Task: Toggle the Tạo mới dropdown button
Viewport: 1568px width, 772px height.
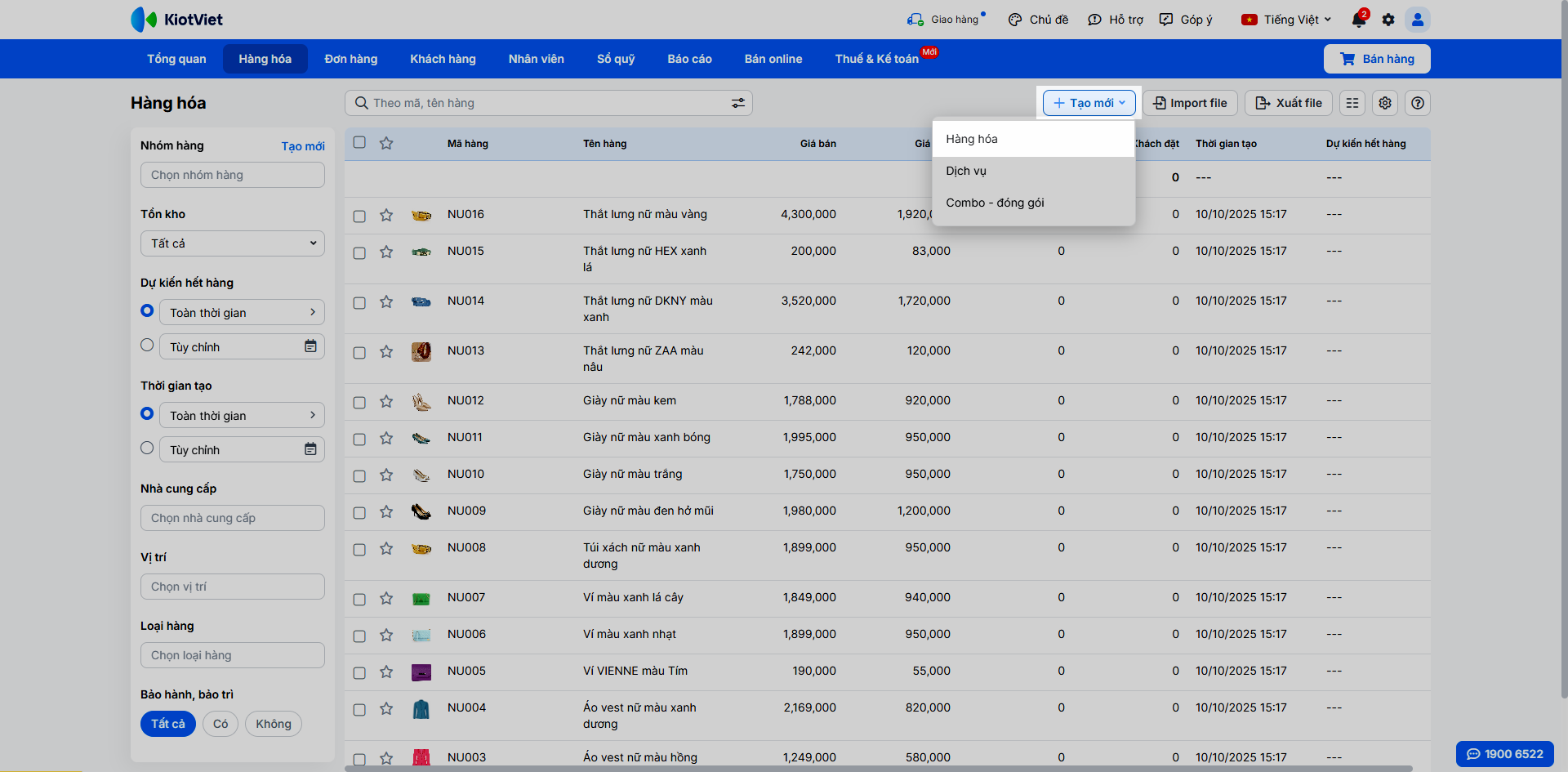Action: pyautogui.click(x=1089, y=103)
